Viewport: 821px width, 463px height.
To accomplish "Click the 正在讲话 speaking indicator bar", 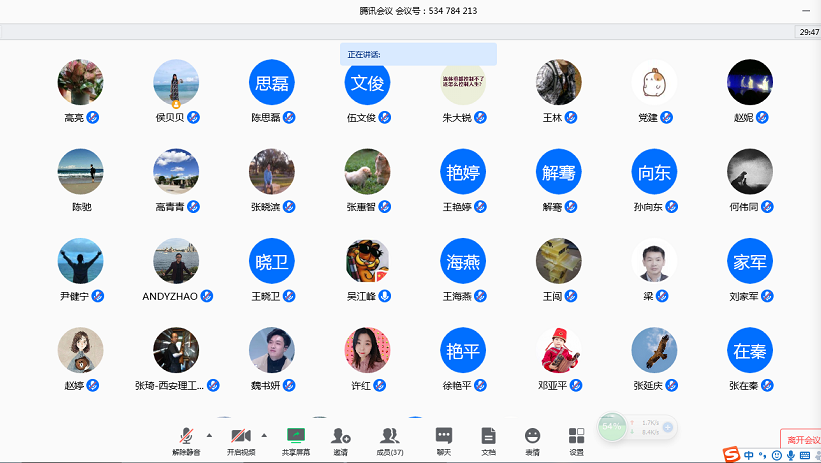I will click(418, 54).
